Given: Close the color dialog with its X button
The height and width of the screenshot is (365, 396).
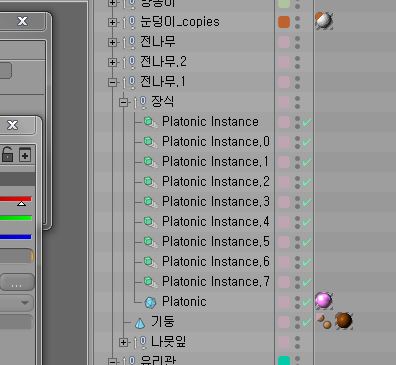Looking at the screenshot, I should coord(12,125).
